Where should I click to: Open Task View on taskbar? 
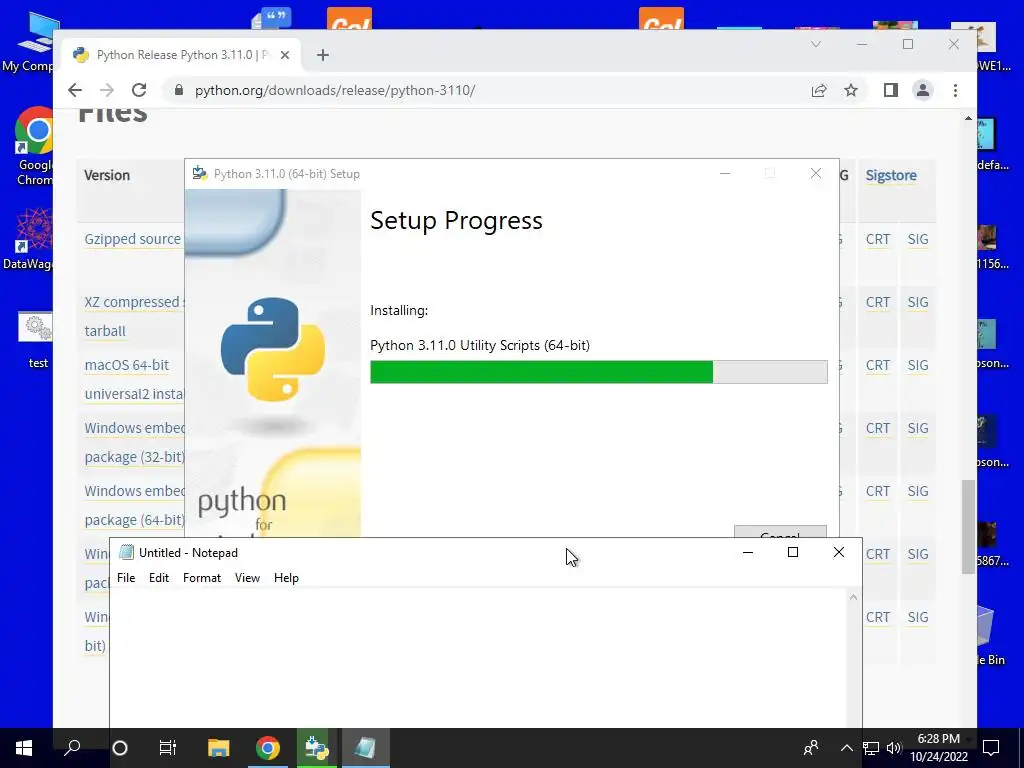pyautogui.click(x=168, y=748)
